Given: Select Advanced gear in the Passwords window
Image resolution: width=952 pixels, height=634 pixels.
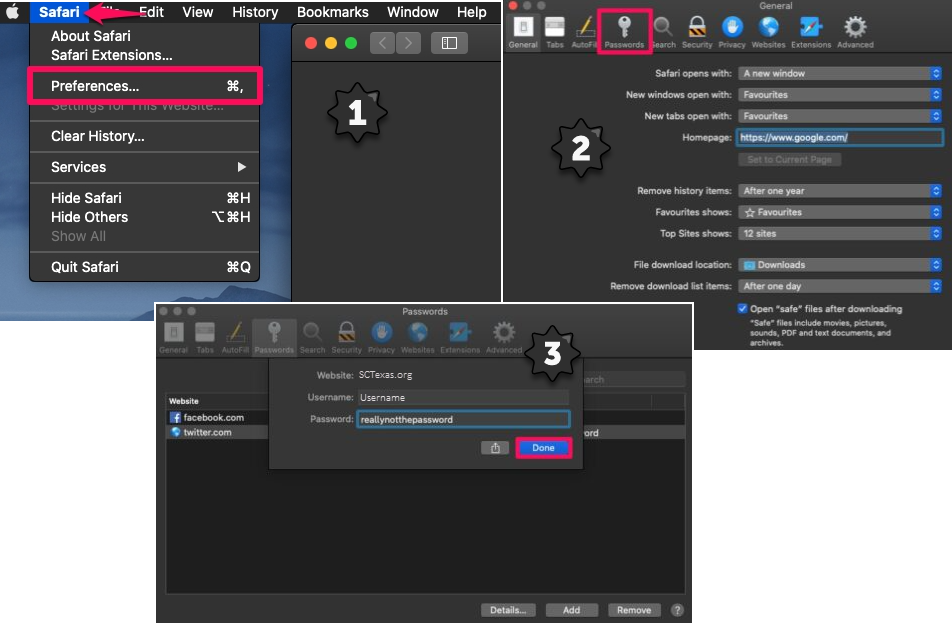Looking at the screenshot, I should coord(504,338).
